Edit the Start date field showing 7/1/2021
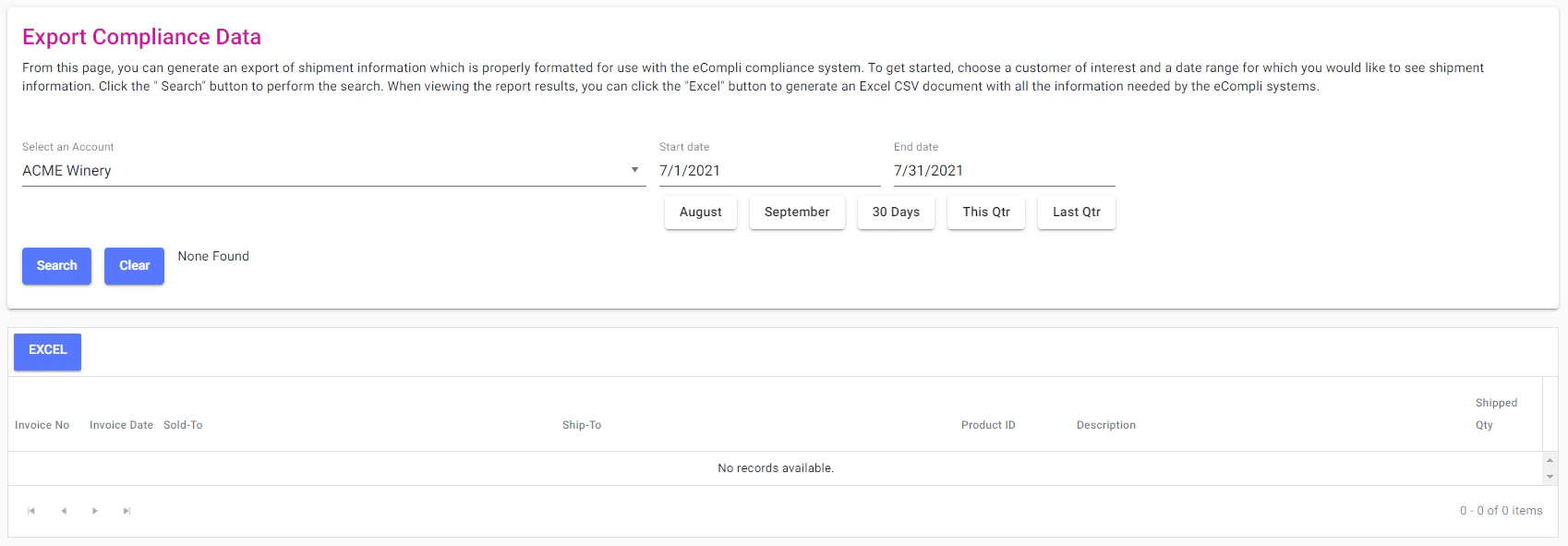The height and width of the screenshot is (546, 1568). coord(769,170)
